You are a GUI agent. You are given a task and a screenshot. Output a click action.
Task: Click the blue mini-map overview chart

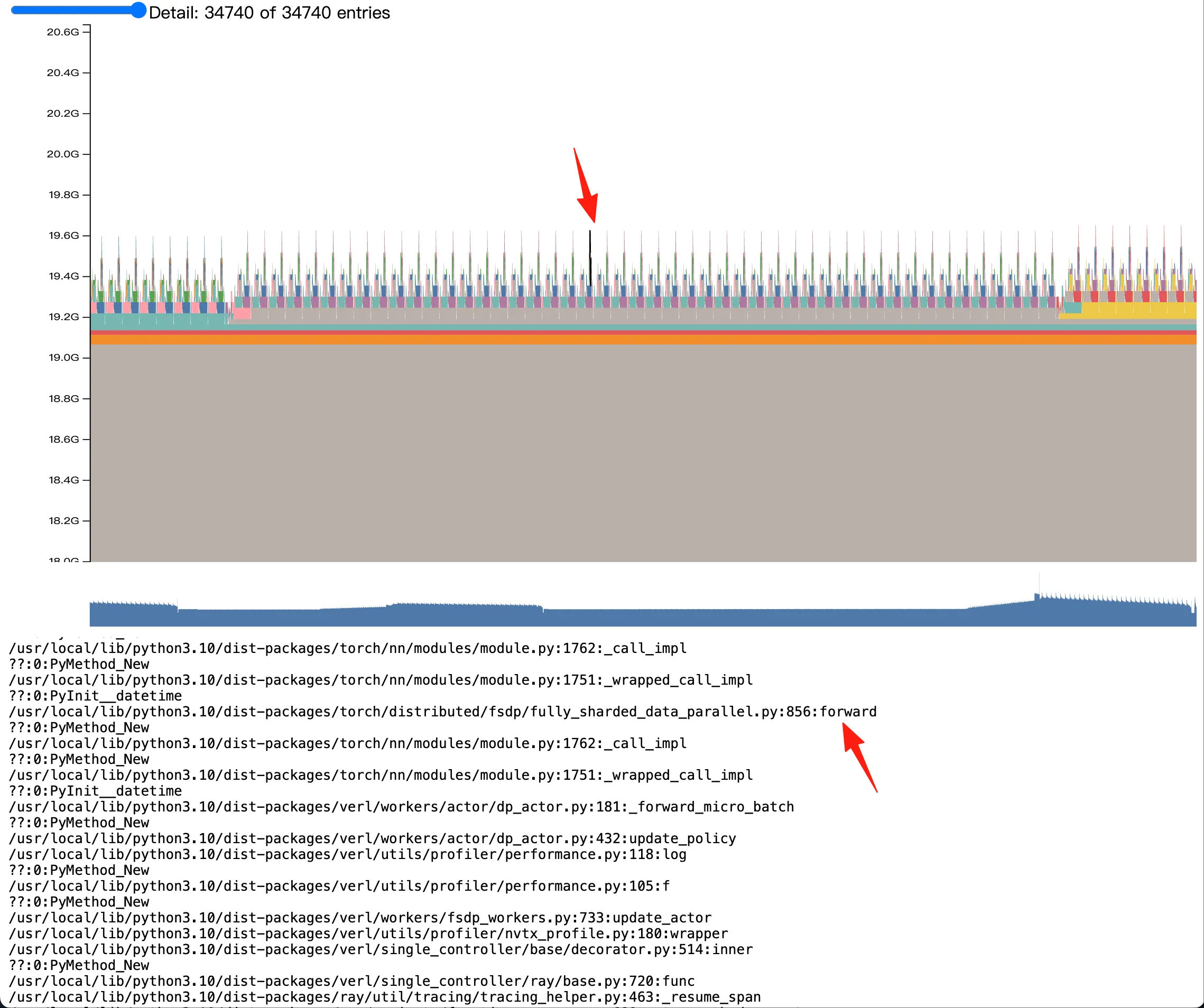643,611
